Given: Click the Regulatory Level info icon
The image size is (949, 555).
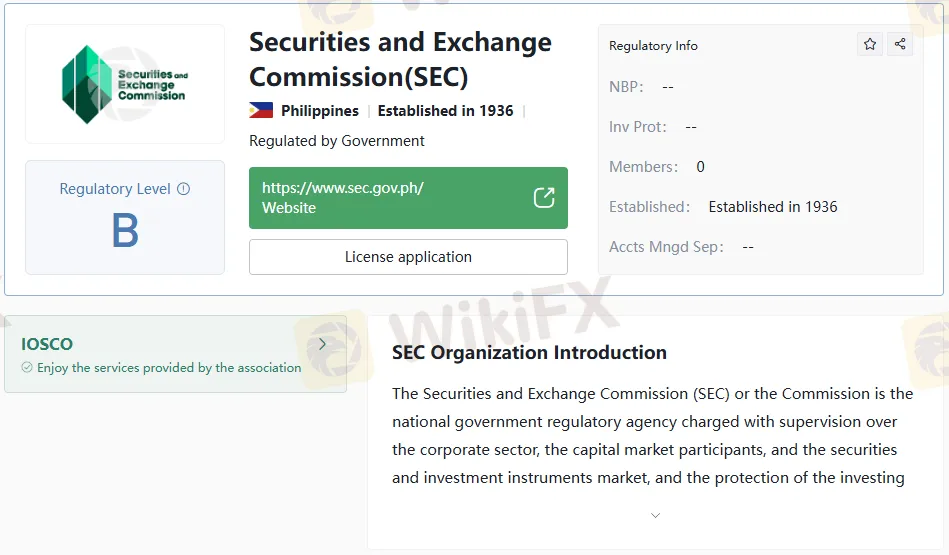Looking at the screenshot, I should pyautogui.click(x=183, y=189).
